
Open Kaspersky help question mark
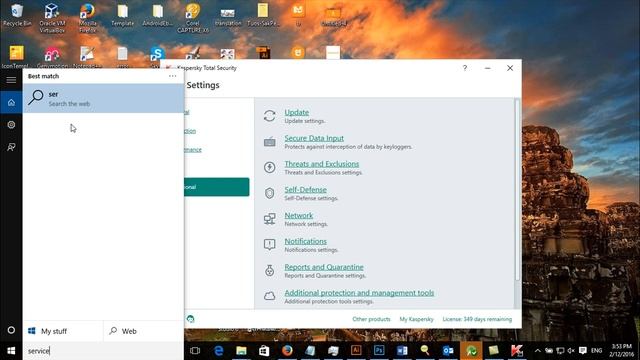(x=465, y=68)
